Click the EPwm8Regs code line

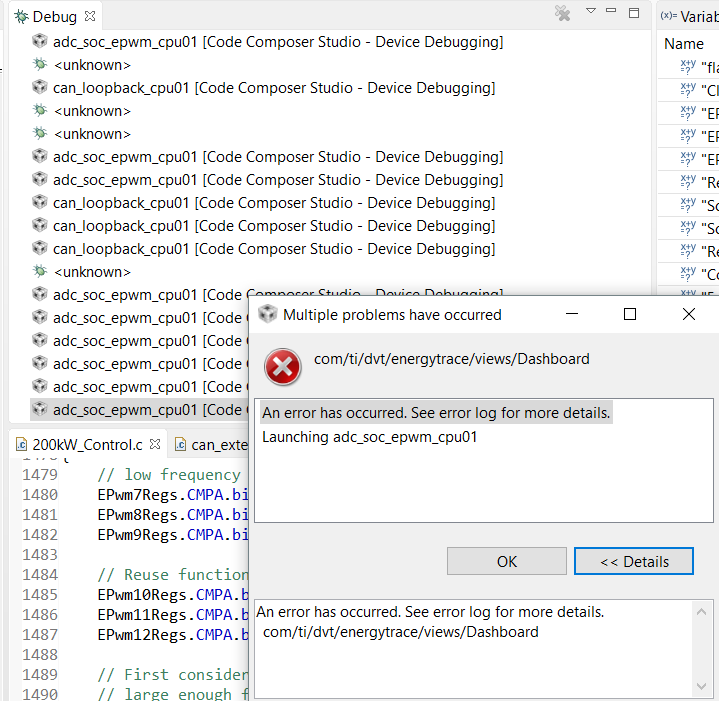tap(173, 515)
